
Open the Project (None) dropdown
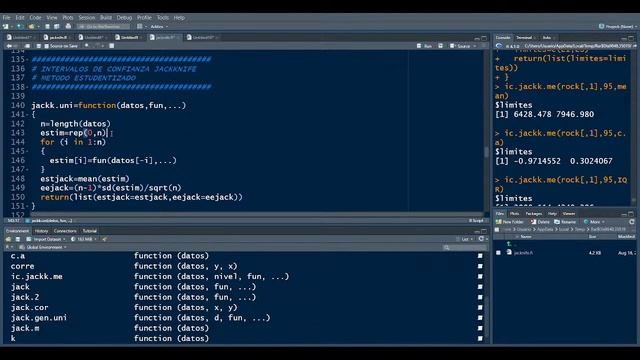(x=619, y=27)
